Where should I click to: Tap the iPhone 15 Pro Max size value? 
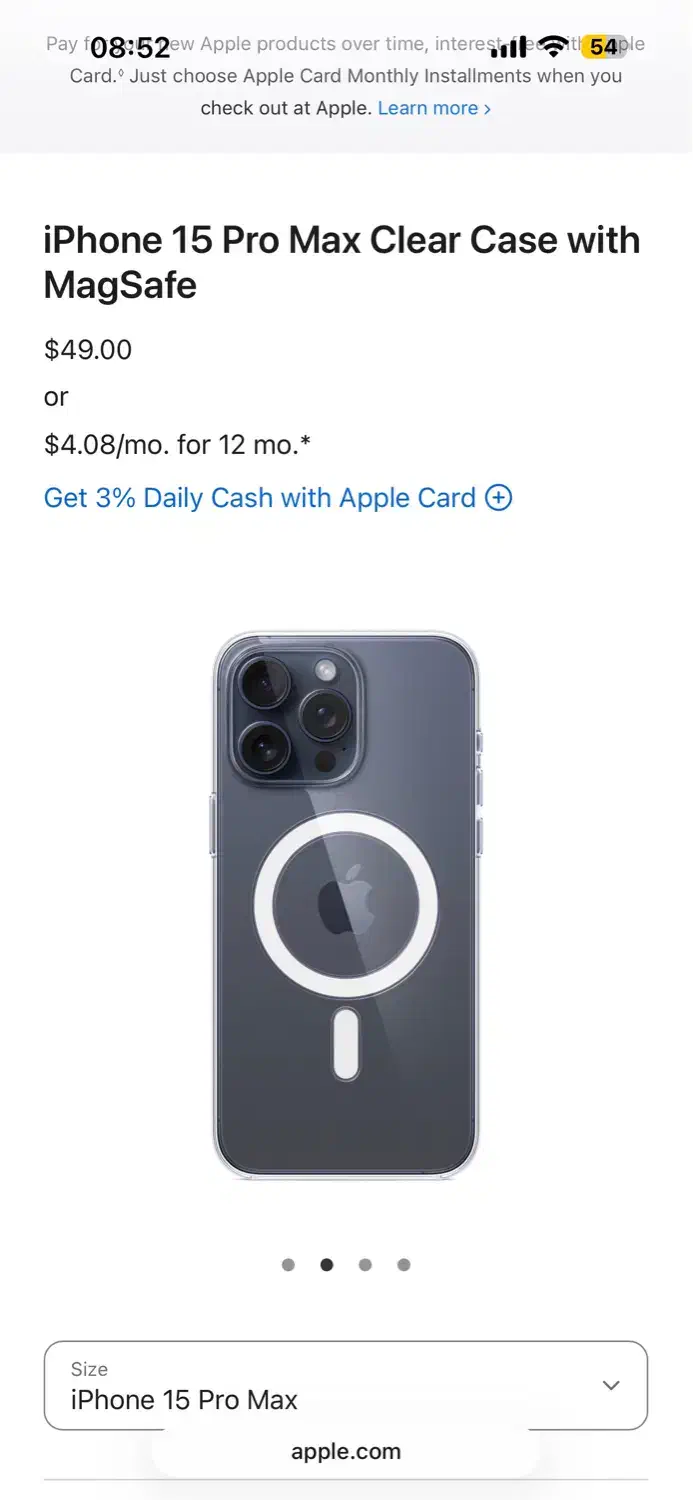[184, 1400]
